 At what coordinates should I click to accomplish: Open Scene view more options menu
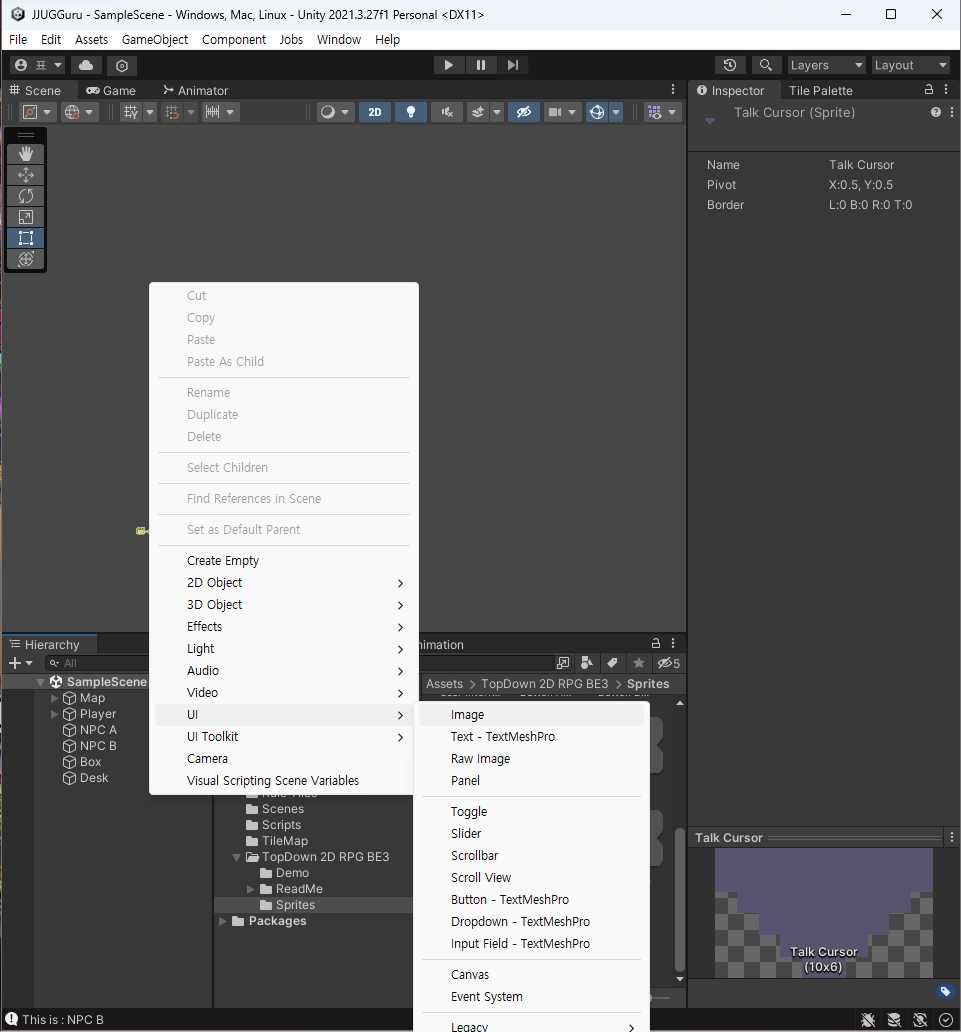673,90
